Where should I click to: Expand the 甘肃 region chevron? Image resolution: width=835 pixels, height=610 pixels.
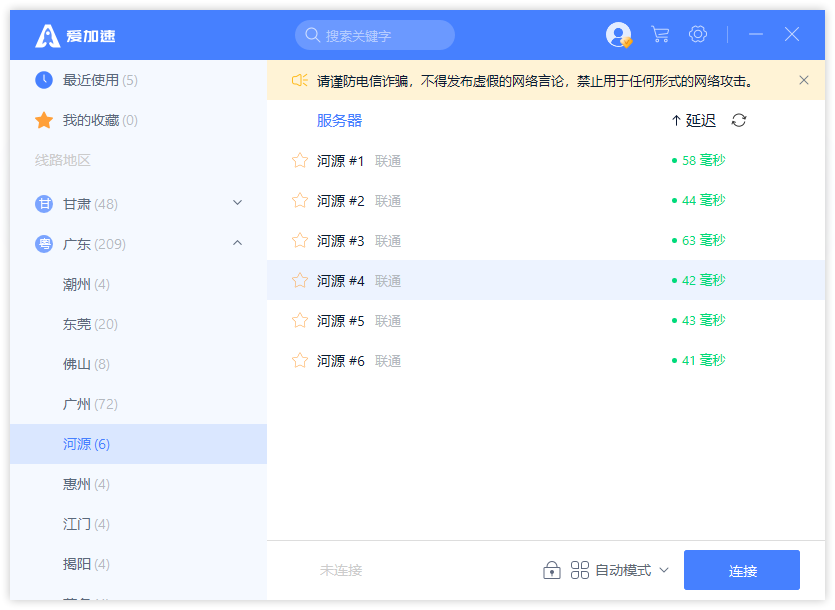pyautogui.click(x=238, y=203)
